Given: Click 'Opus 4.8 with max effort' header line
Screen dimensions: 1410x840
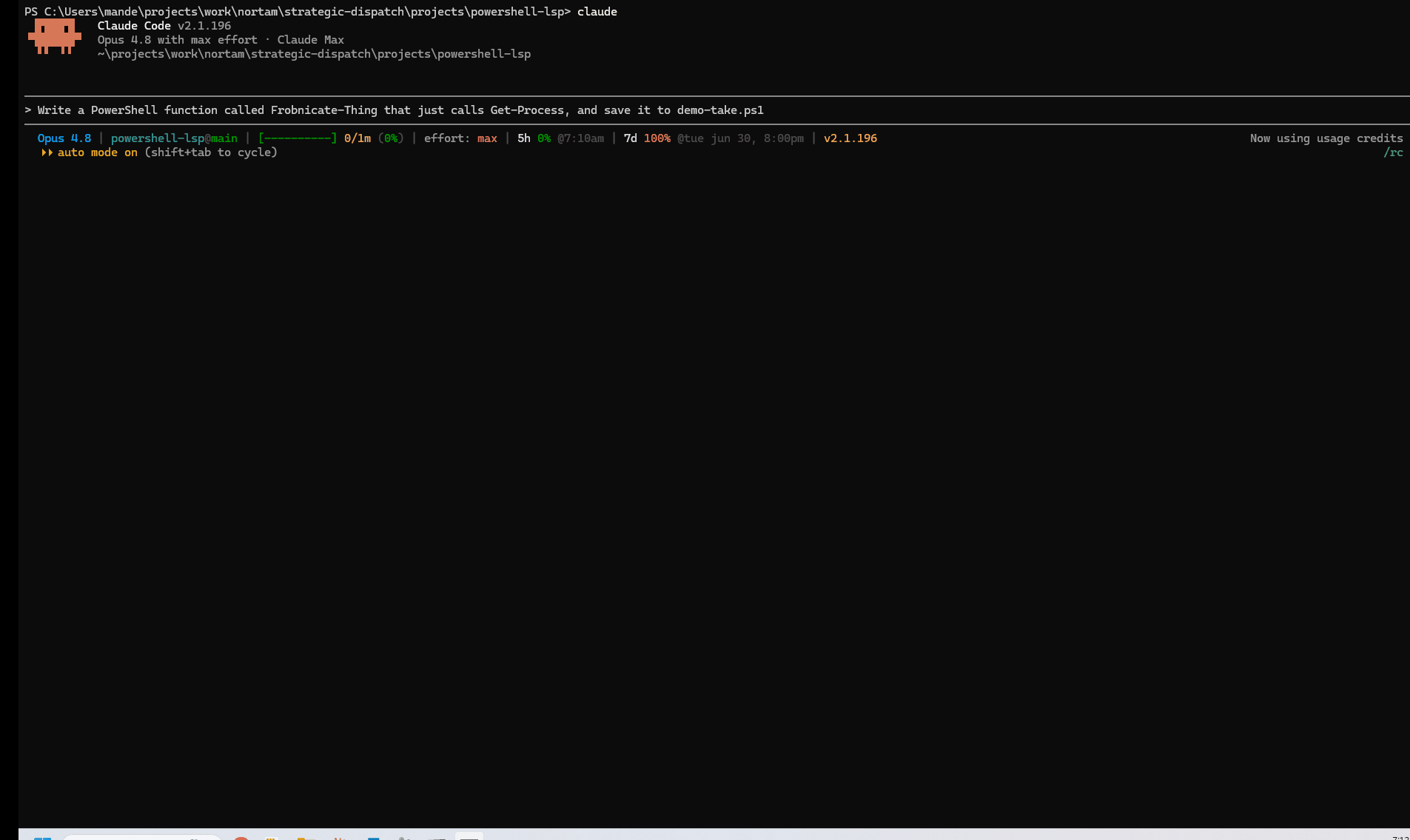Looking at the screenshot, I should point(178,40).
